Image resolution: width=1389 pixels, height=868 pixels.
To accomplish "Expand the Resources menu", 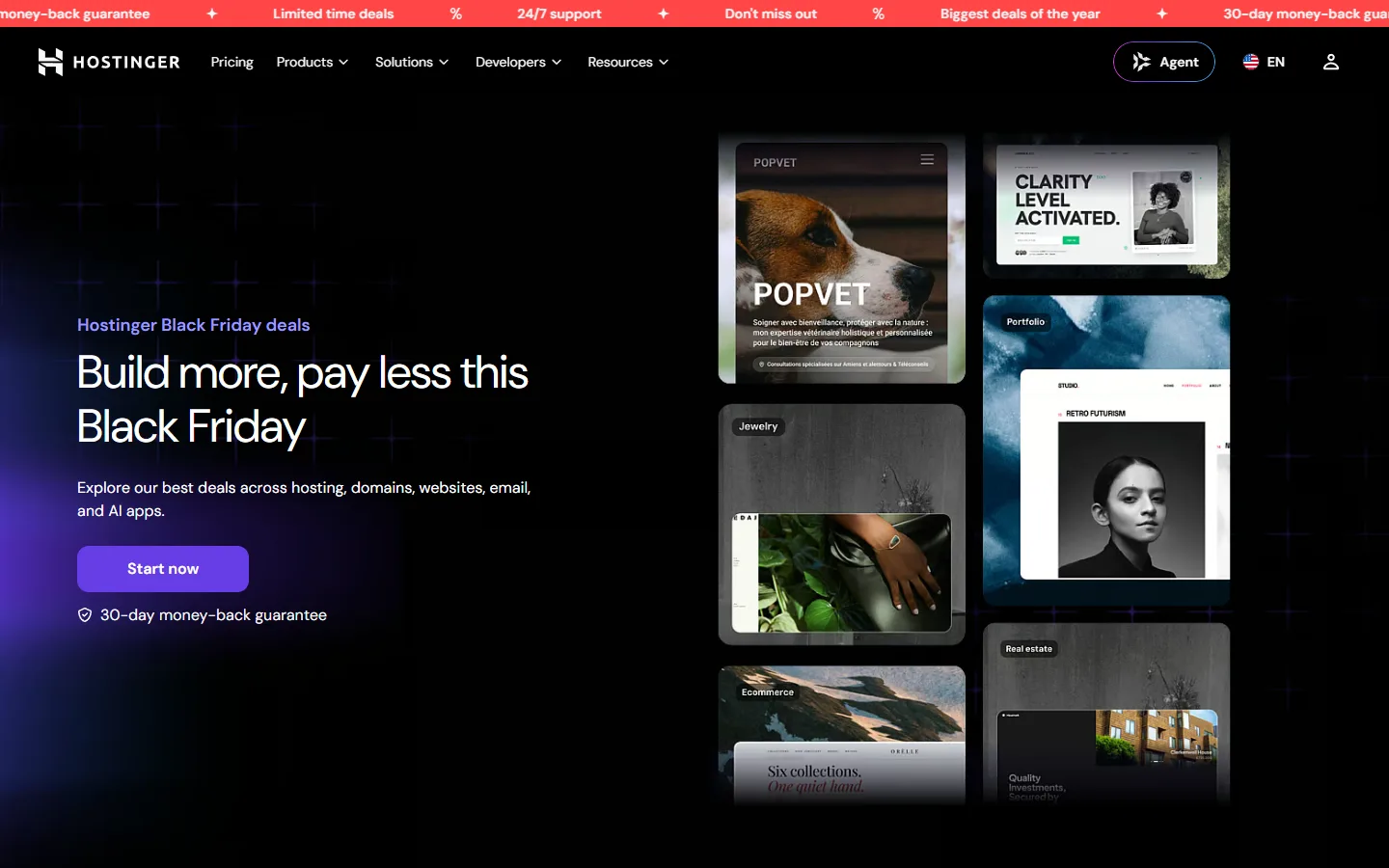I will coord(628,62).
